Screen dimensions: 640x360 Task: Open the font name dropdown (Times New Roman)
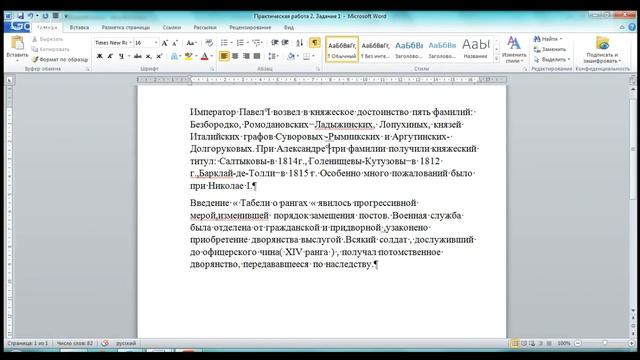coord(130,43)
